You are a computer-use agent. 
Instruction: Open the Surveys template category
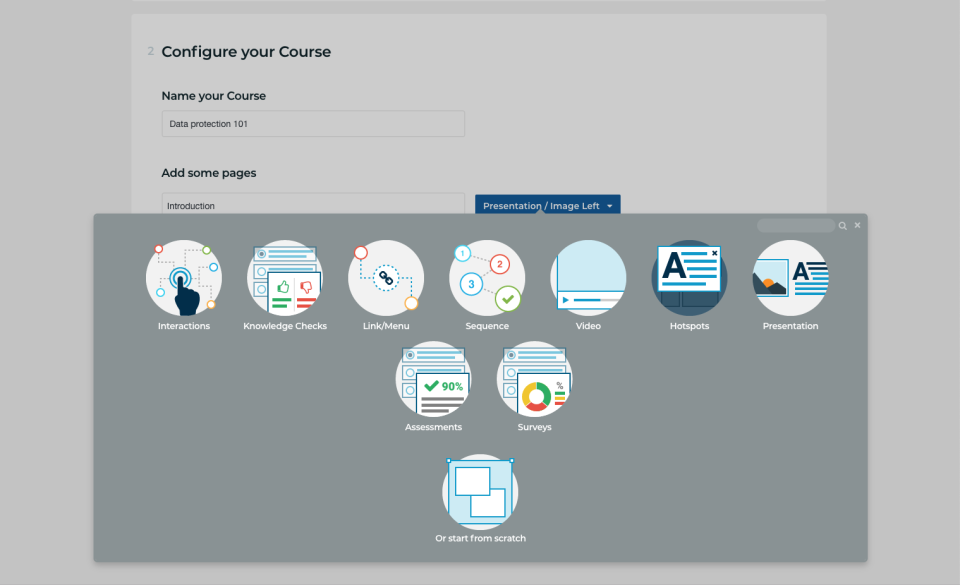(534, 379)
